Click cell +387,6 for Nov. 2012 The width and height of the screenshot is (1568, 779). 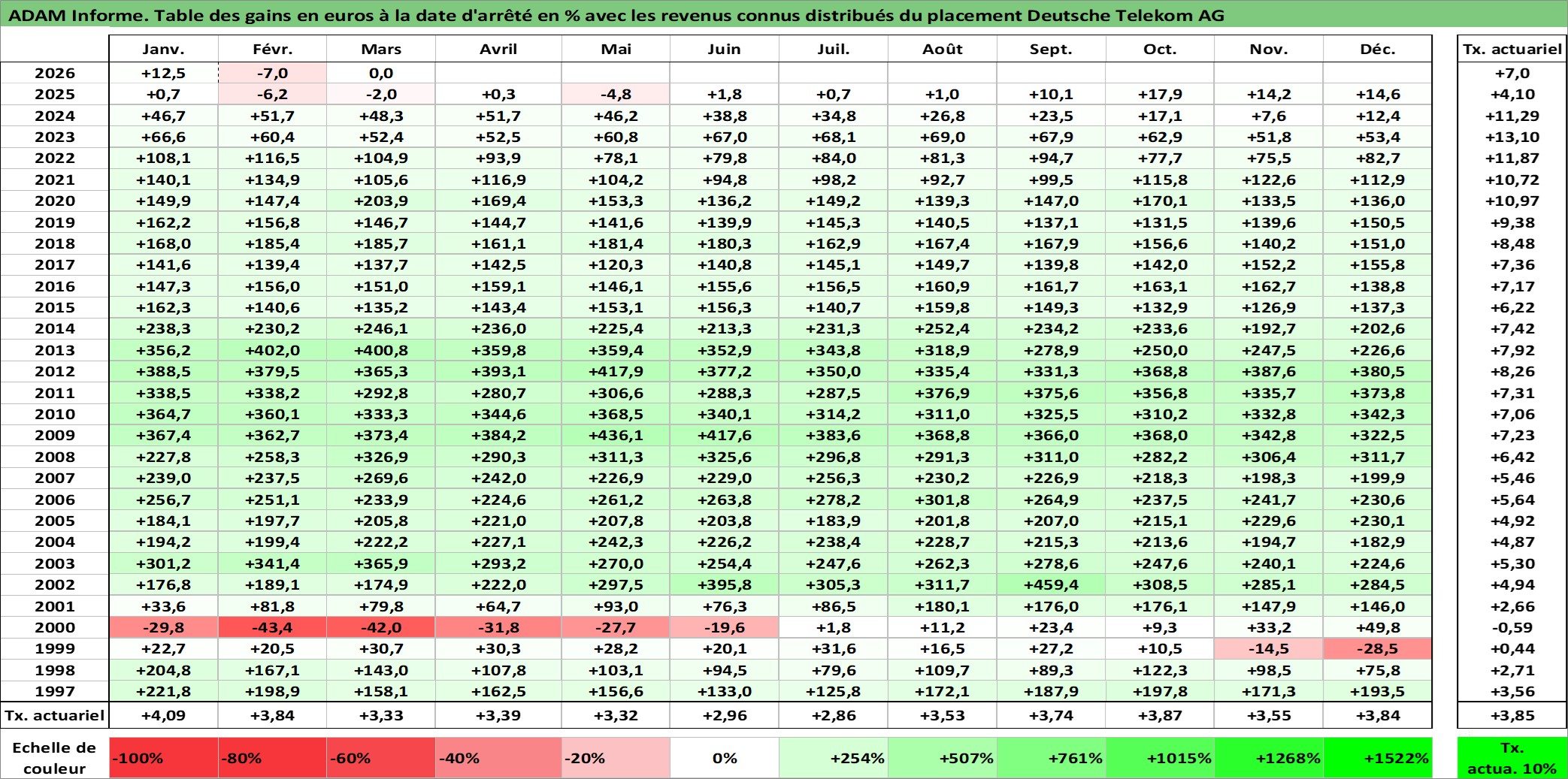[x=1269, y=371]
